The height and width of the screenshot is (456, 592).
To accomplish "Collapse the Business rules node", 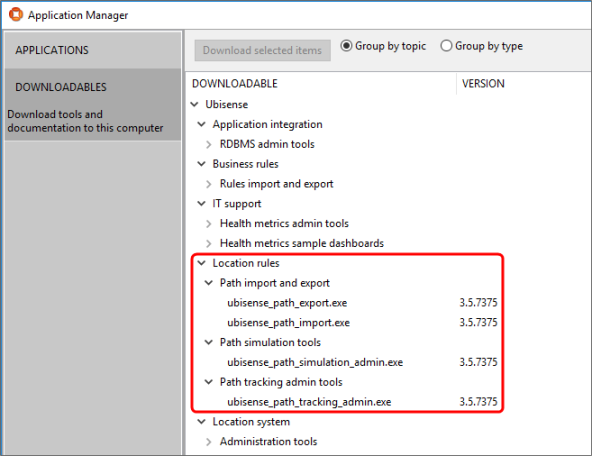I will tap(202, 164).
